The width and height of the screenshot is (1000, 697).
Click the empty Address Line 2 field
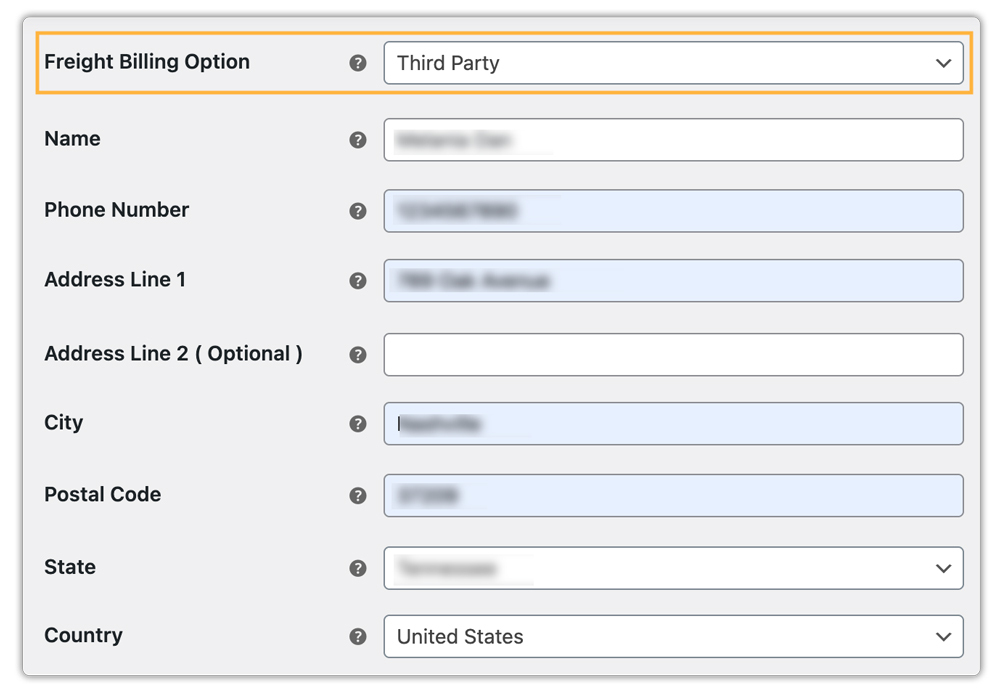pyautogui.click(x=674, y=354)
